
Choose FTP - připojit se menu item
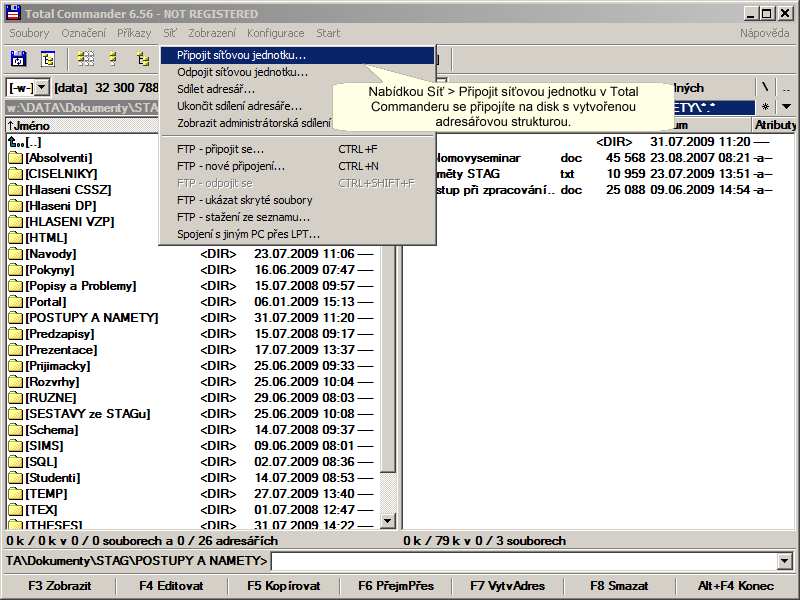click(x=297, y=149)
